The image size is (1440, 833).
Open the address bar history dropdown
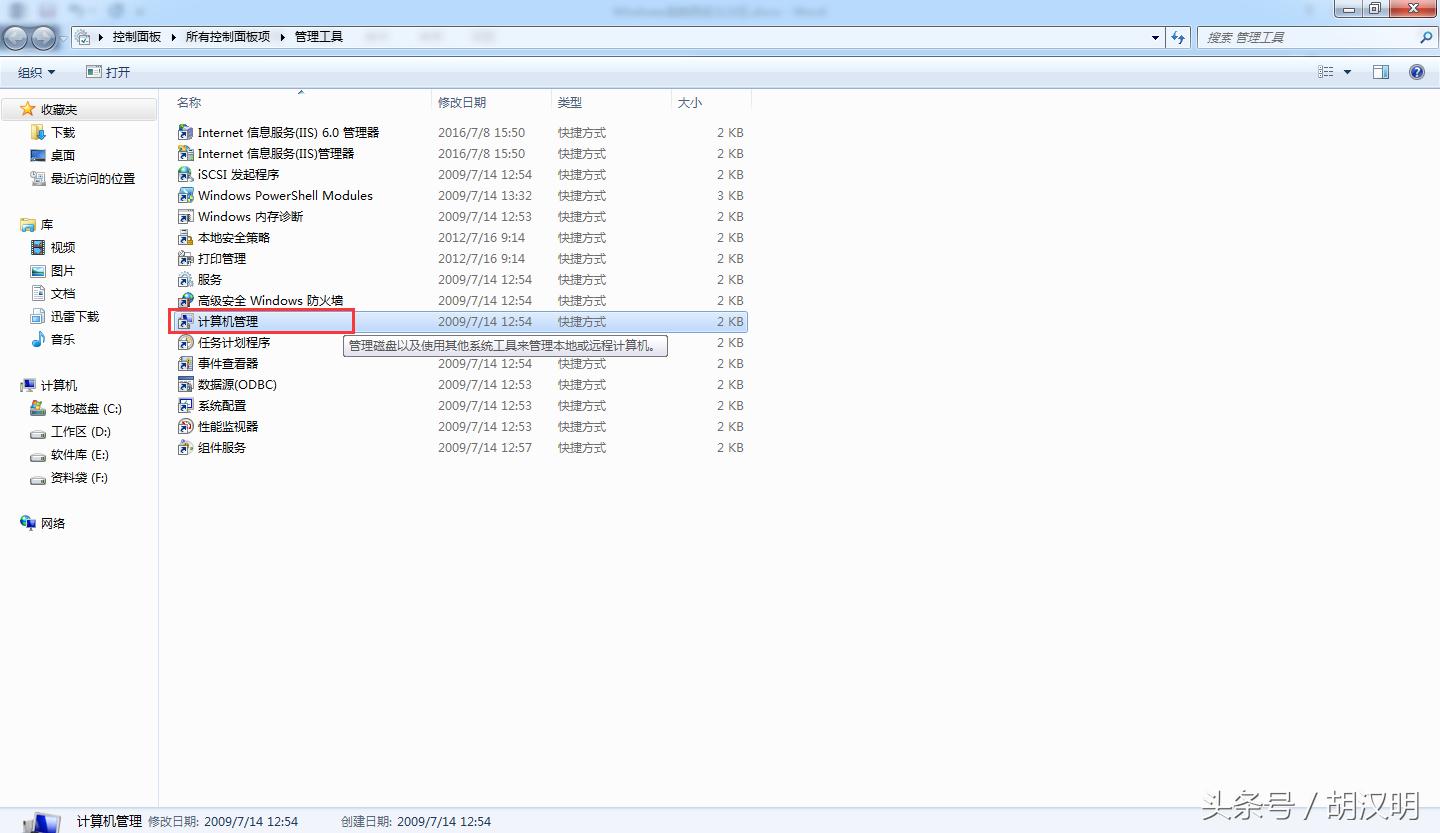click(x=1156, y=37)
